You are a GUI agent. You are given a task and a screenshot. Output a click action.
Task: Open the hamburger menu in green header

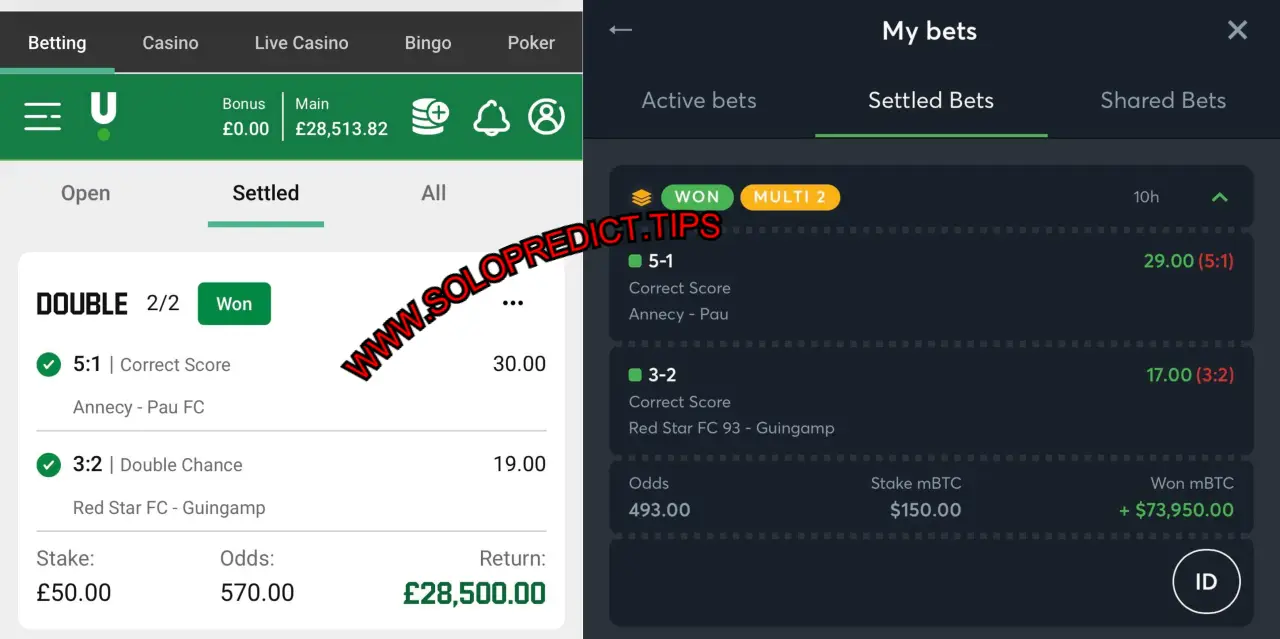(x=42, y=117)
